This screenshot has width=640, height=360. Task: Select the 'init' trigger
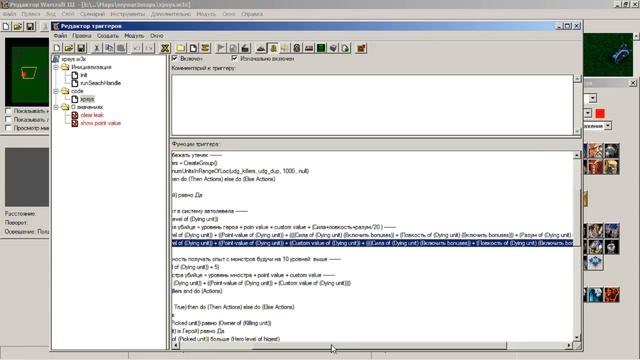[84, 75]
